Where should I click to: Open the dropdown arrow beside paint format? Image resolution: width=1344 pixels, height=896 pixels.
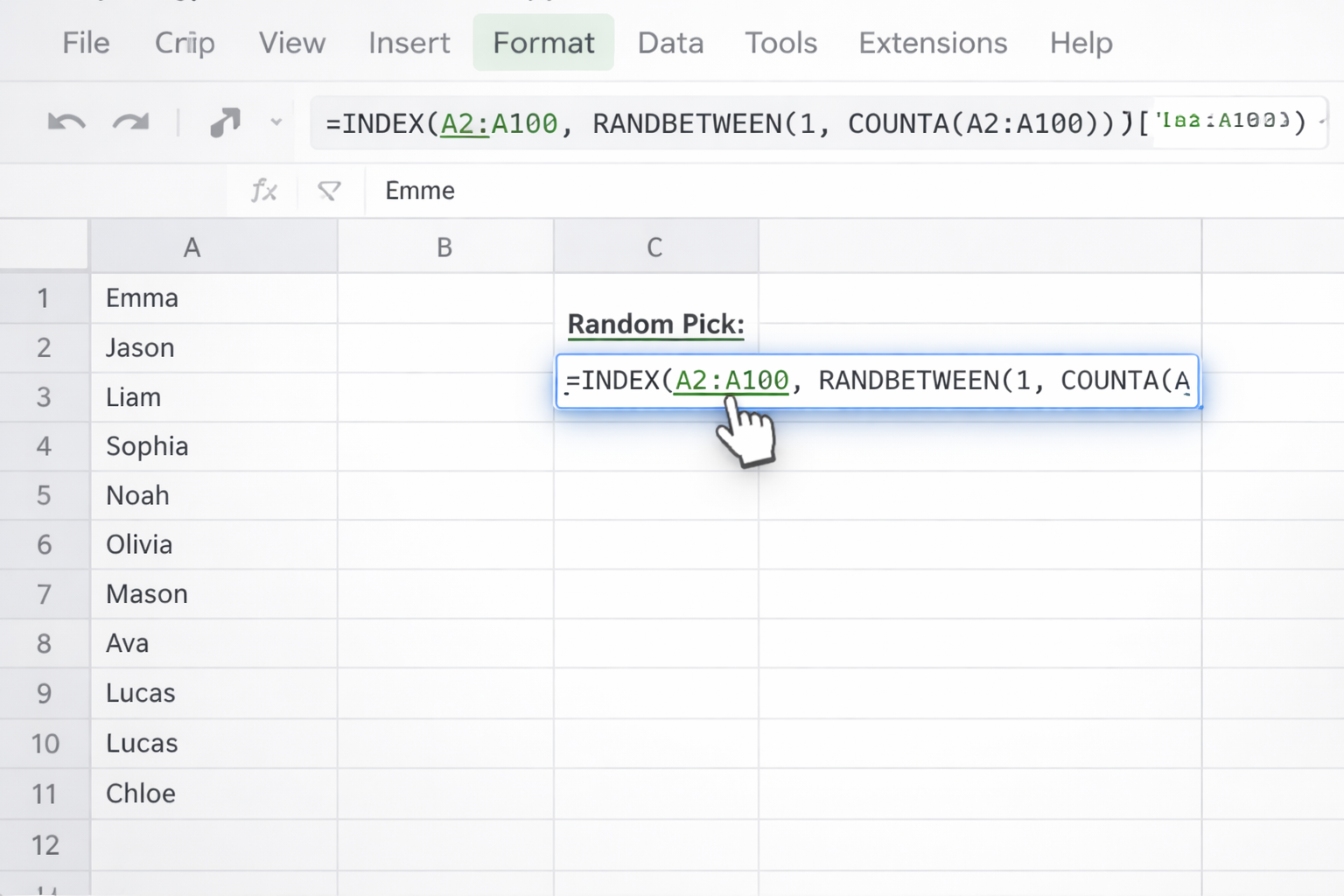coord(276,122)
